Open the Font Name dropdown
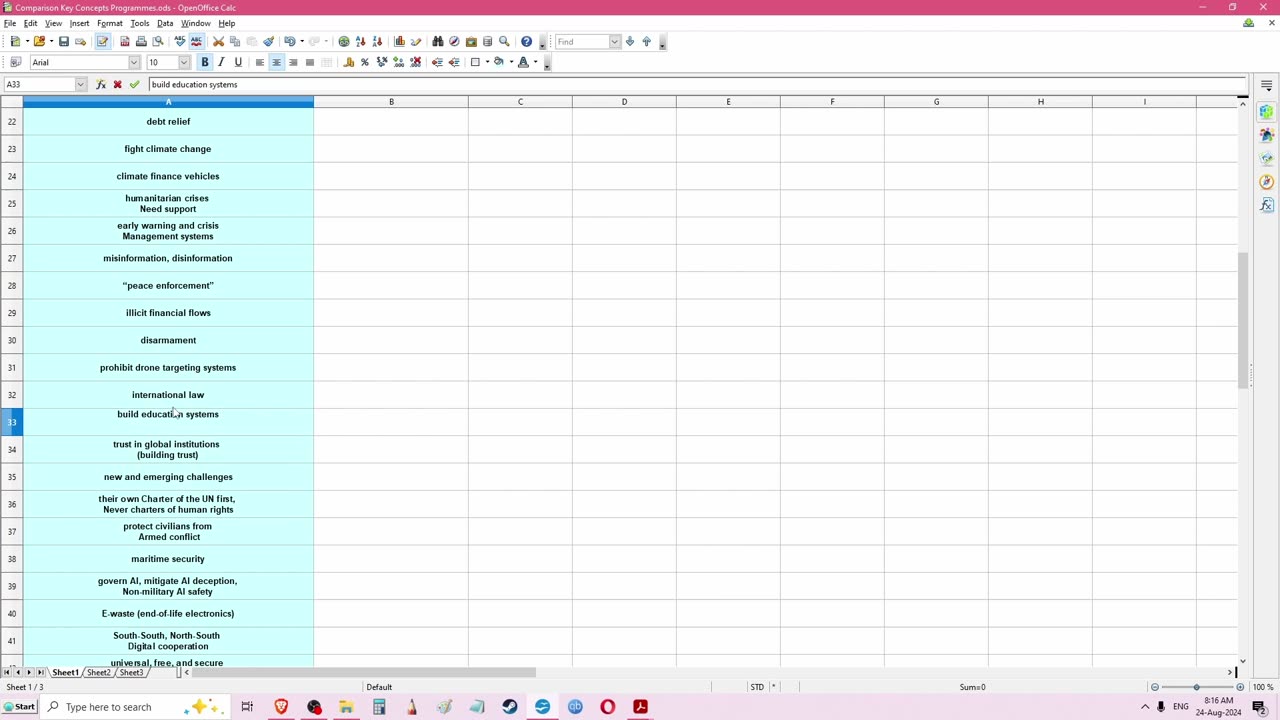This screenshot has width=1280, height=720. pos(134,62)
